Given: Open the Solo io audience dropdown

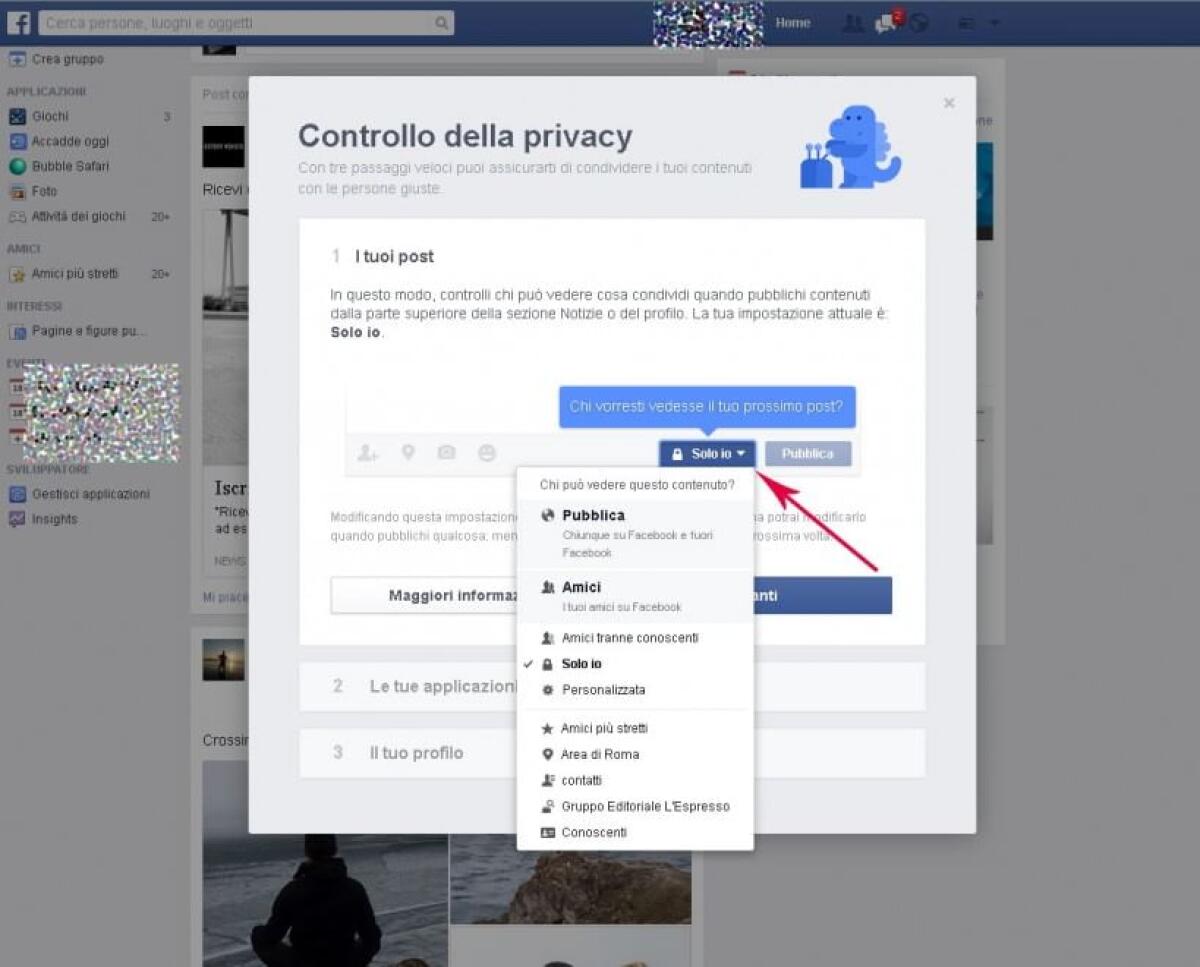Looking at the screenshot, I should (x=707, y=452).
